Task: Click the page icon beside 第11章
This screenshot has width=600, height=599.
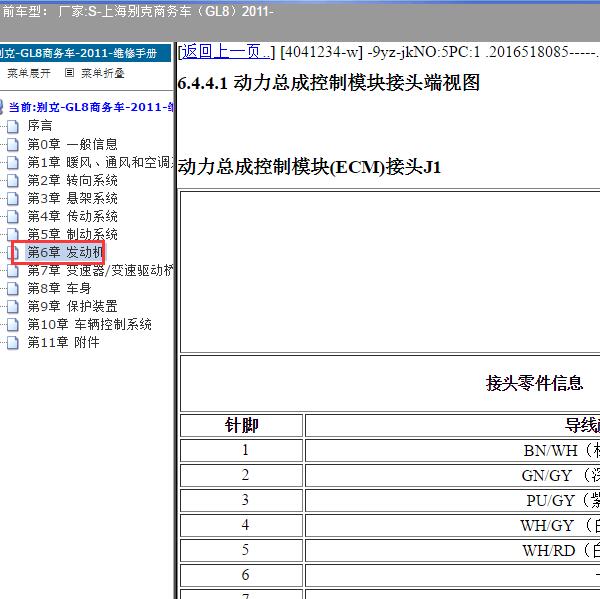Action: click(x=13, y=343)
